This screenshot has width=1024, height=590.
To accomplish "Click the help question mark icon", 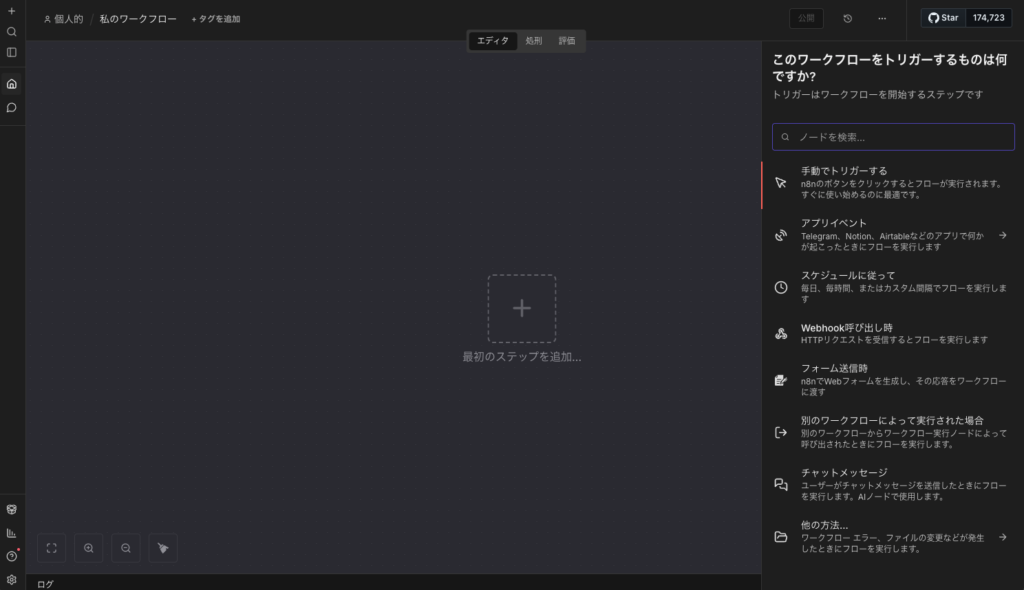I will 12,556.
